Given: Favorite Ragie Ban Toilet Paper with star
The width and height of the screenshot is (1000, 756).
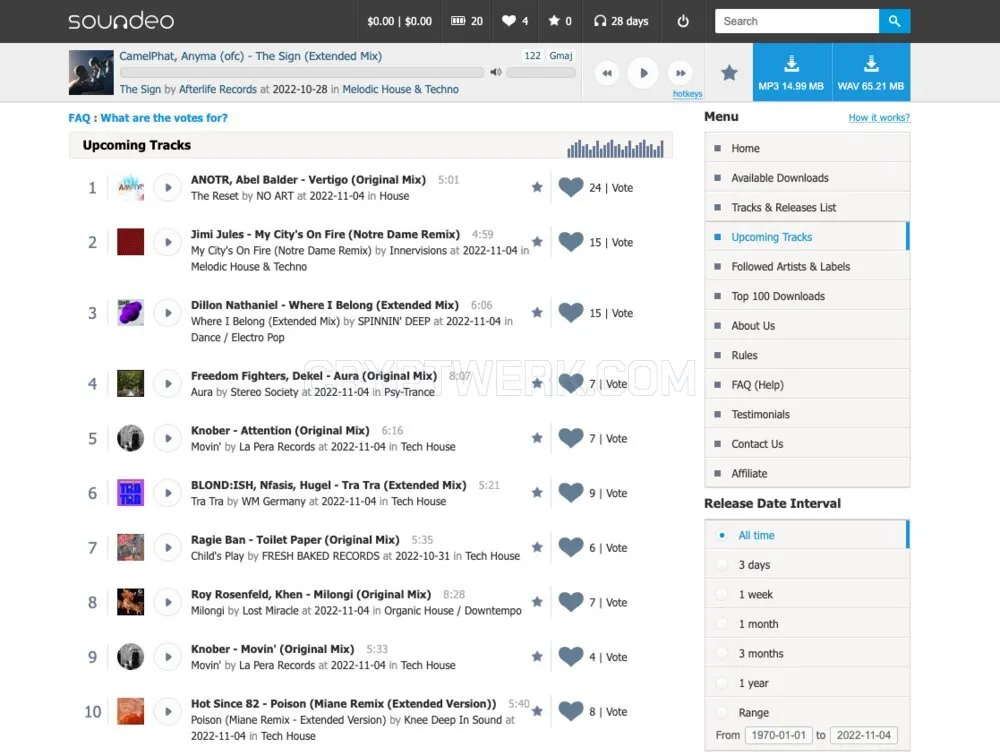Looking at the screenshot, I should 537,547.
